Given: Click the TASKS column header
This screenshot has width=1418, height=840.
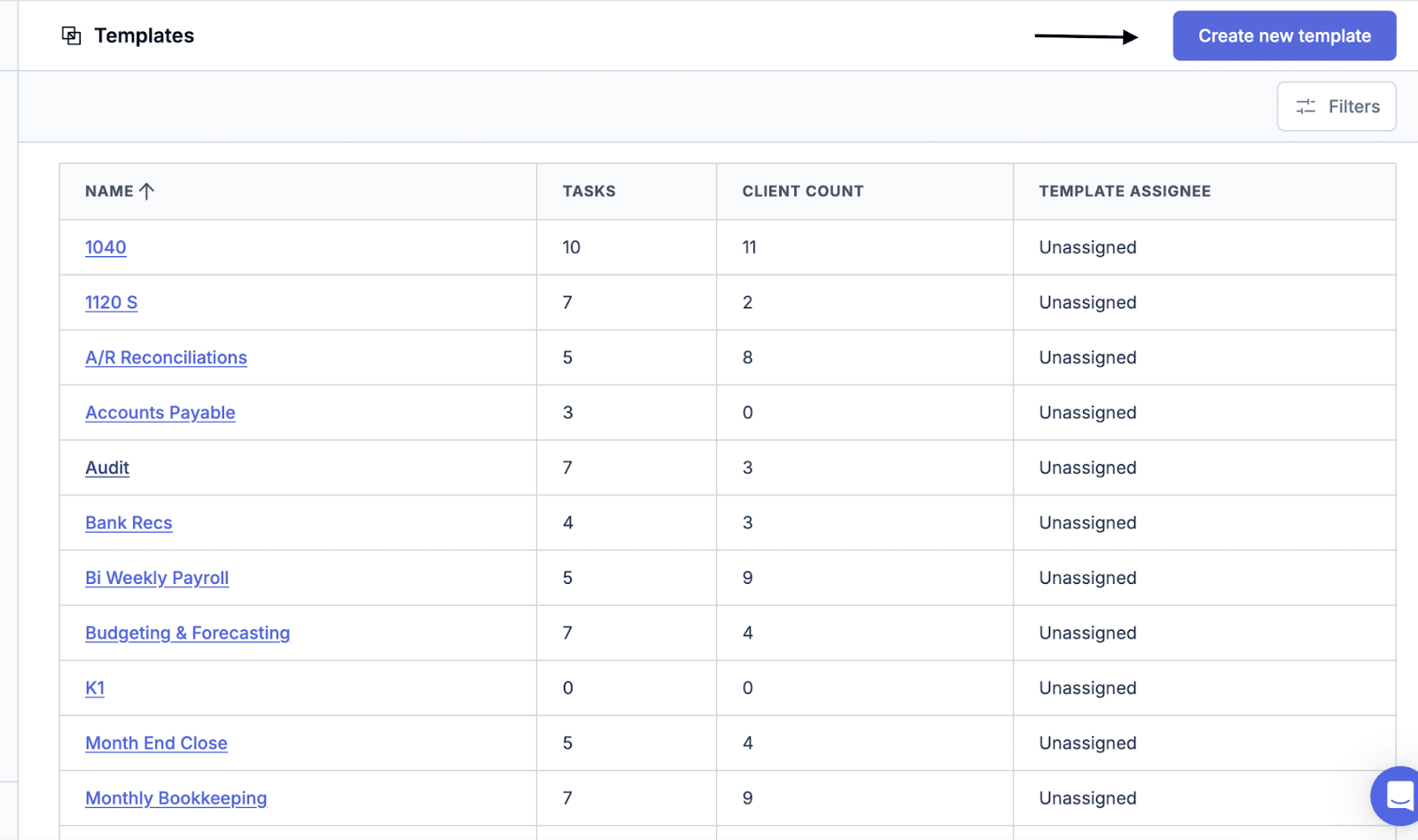Looking at the screenshot, I should click(x=588, y=191).
